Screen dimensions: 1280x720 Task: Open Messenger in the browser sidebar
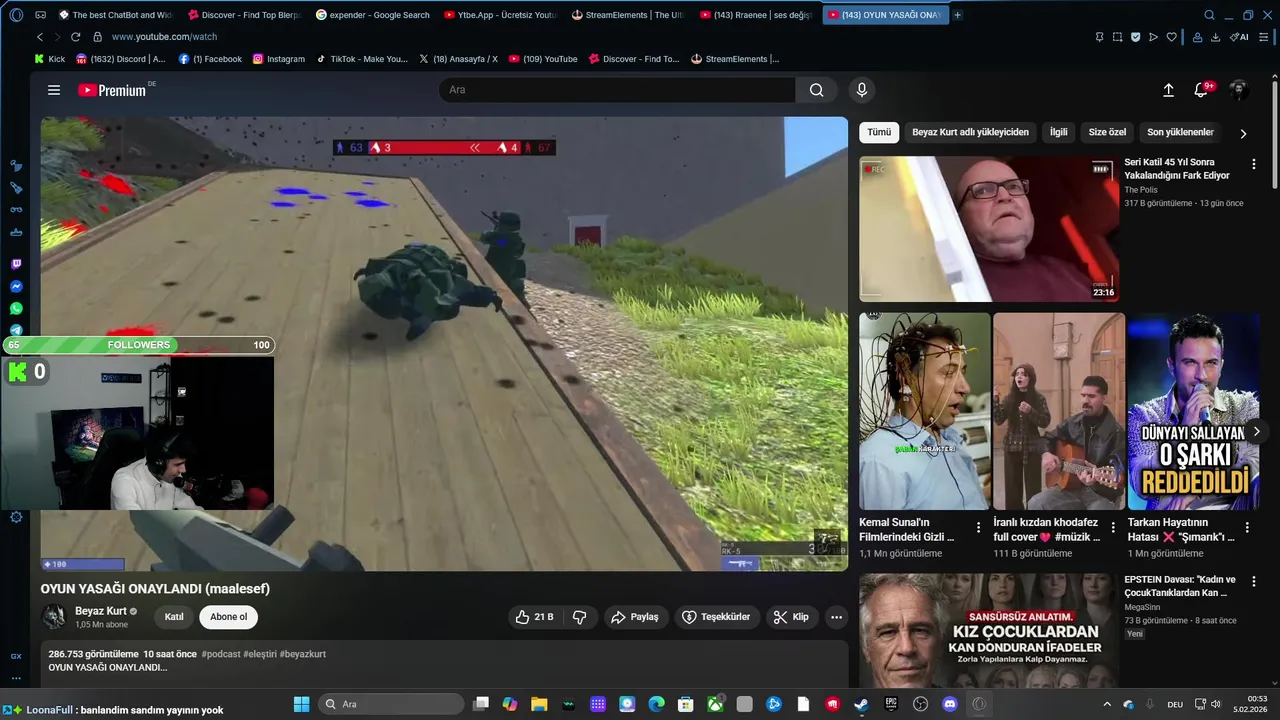click(x=16, y=287)
